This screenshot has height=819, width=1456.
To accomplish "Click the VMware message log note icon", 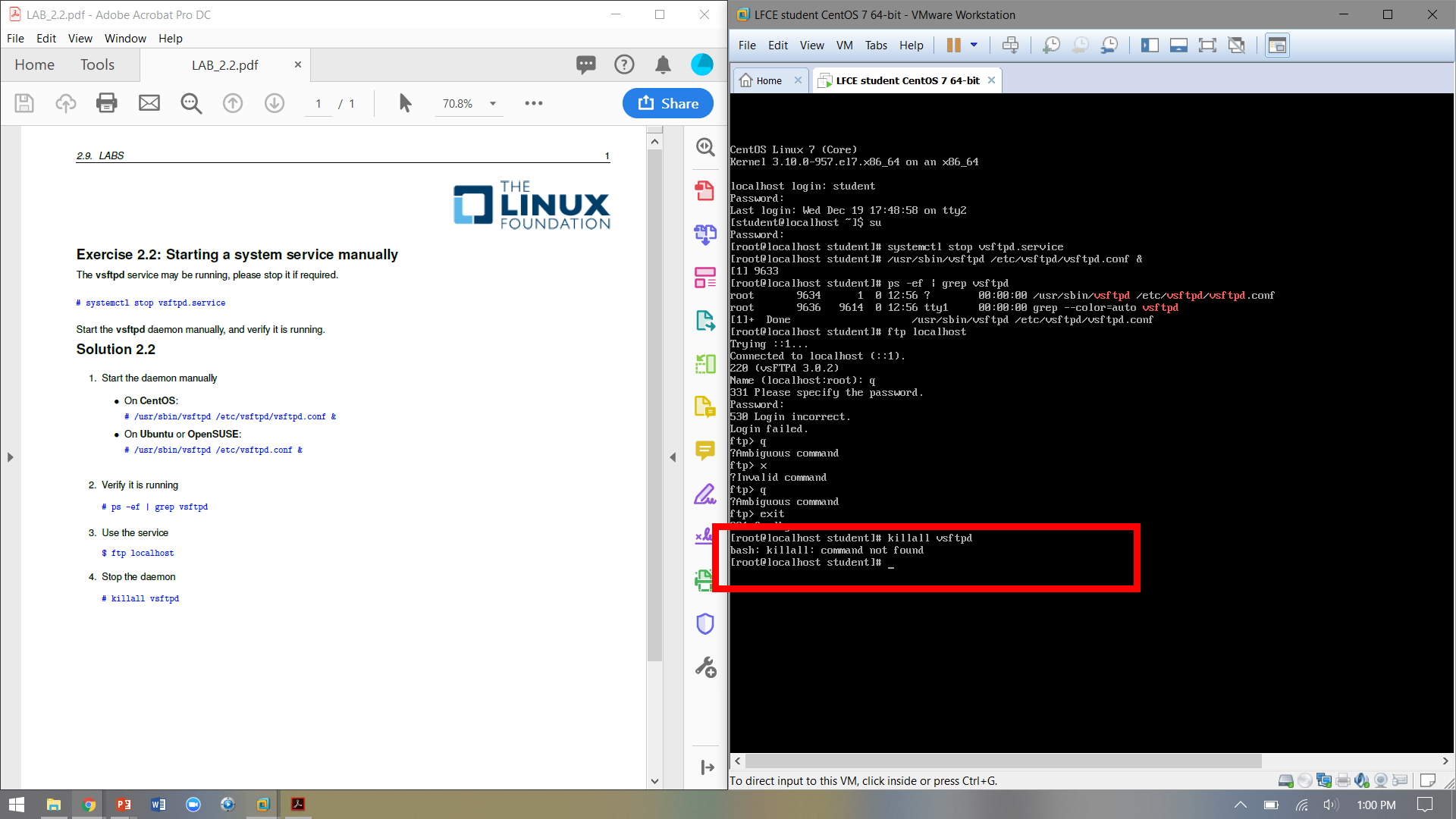I will coord(1427,780).
